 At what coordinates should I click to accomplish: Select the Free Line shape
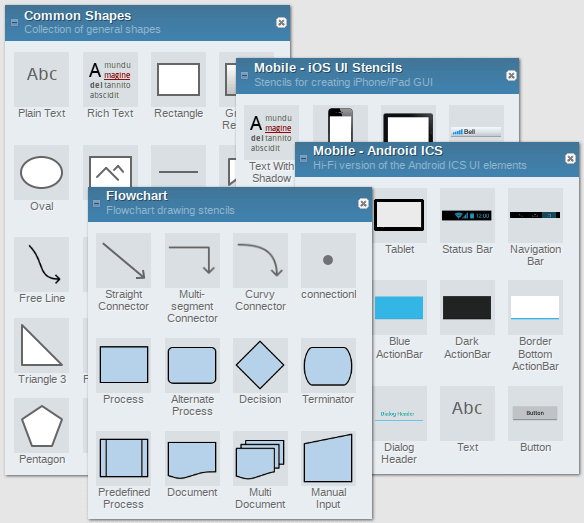tap(41, 264)
